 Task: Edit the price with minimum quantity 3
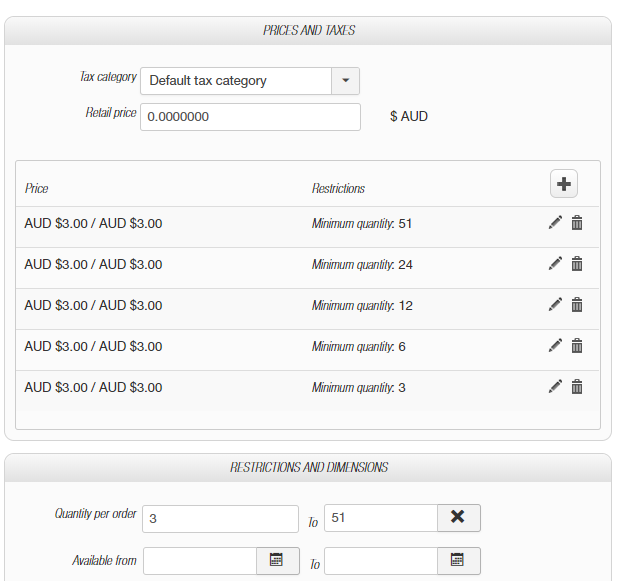[555, 387]
